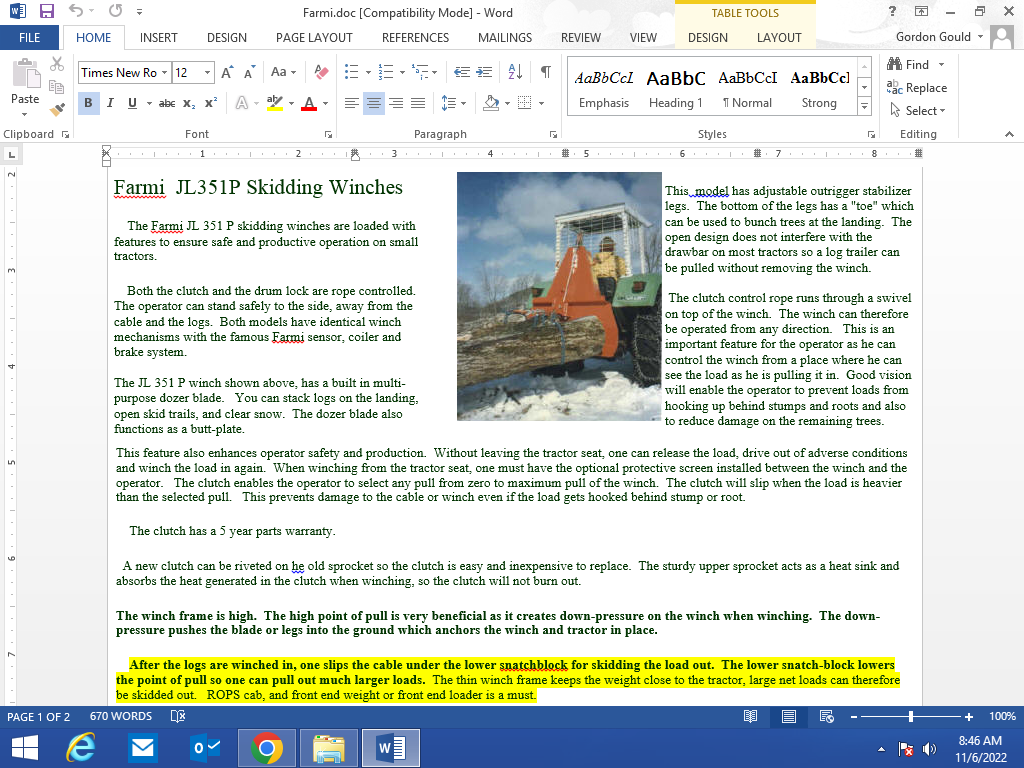
Task: Click the Sort icon in Paragraph group
Action: pos(515,72)
